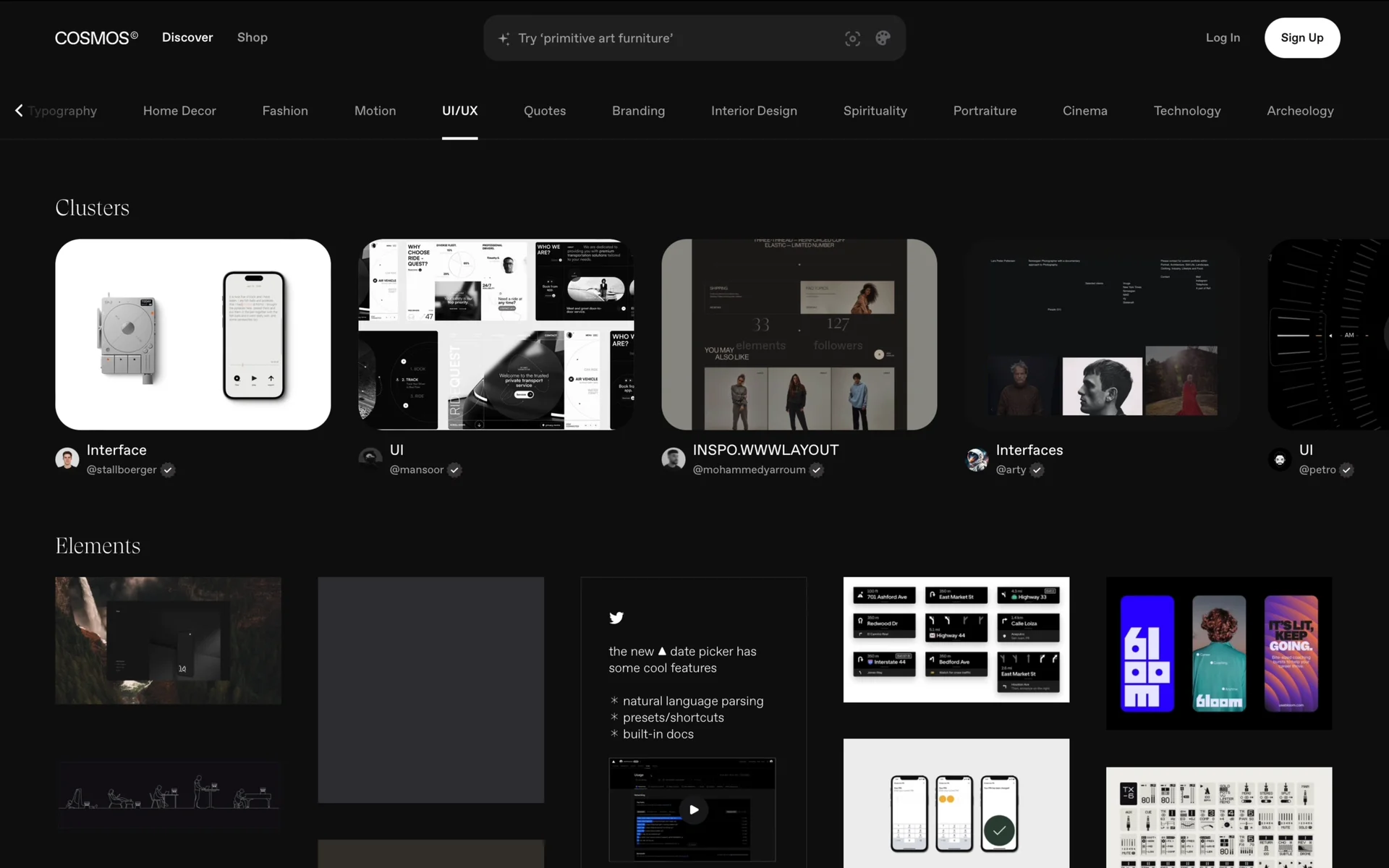This screenshot has width=1389, height=868.
Task: Click the Twitter bird icon
Action: (x=616, y=618)
